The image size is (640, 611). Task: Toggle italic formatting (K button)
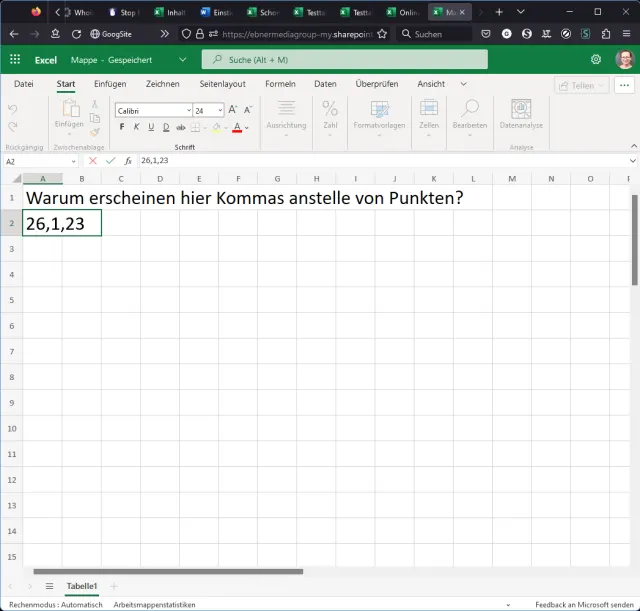137,127
